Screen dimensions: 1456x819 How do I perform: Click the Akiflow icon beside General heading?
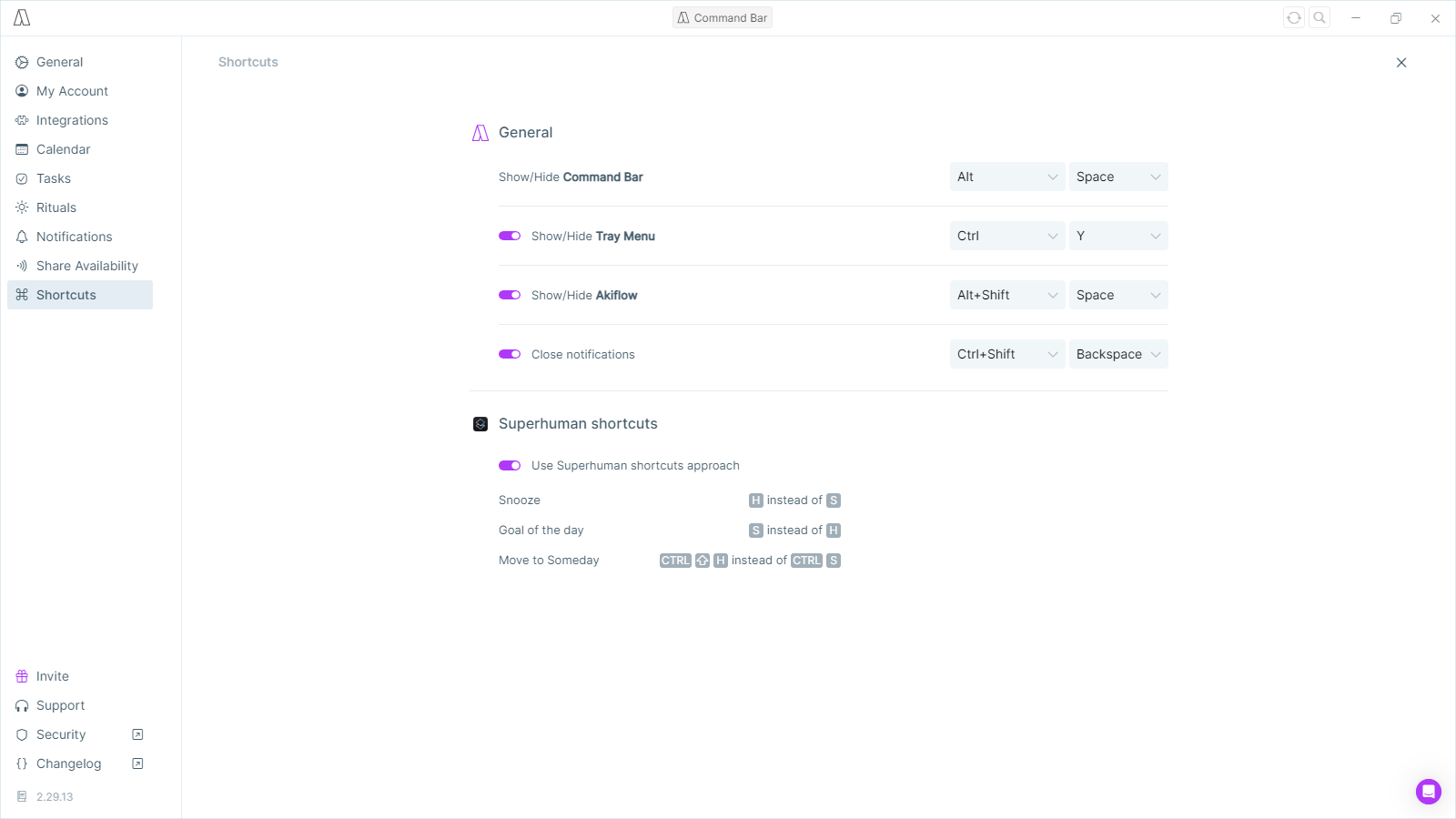point(480,133)
